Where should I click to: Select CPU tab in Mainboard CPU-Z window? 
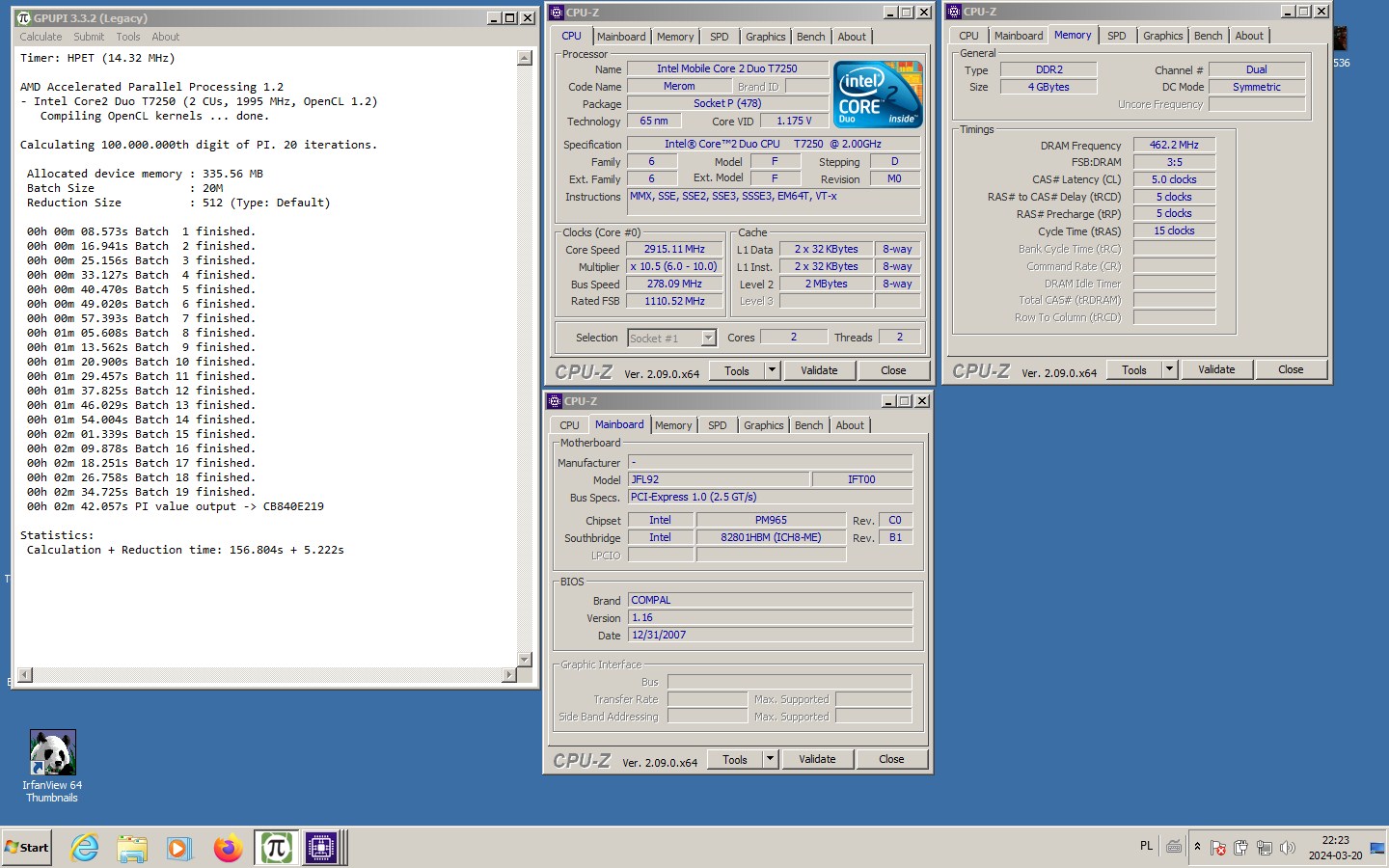tap(569, 425)
